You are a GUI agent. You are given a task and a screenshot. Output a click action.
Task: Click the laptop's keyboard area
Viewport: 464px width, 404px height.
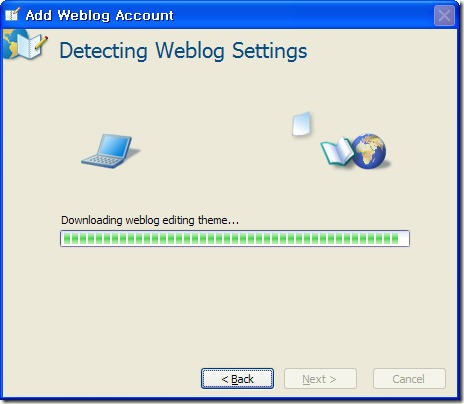102,161
